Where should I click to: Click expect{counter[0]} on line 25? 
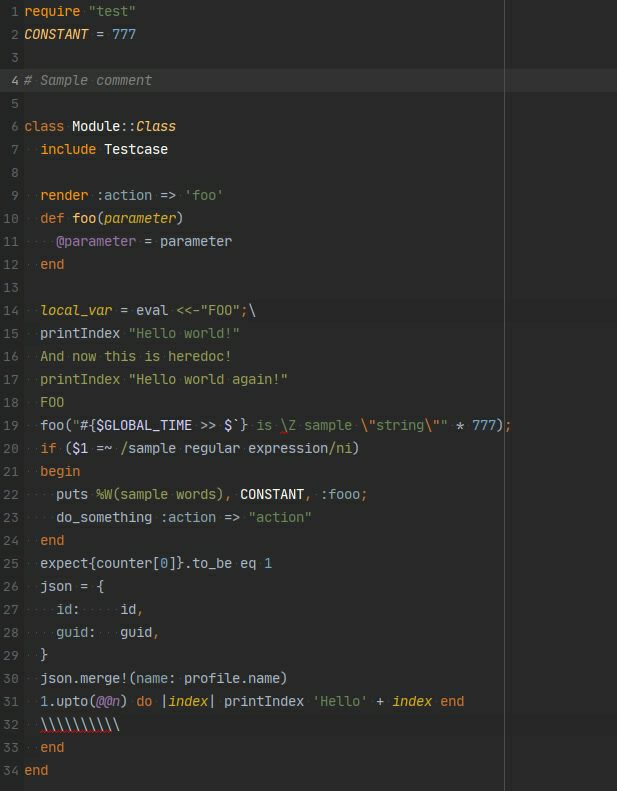[112, 563]
